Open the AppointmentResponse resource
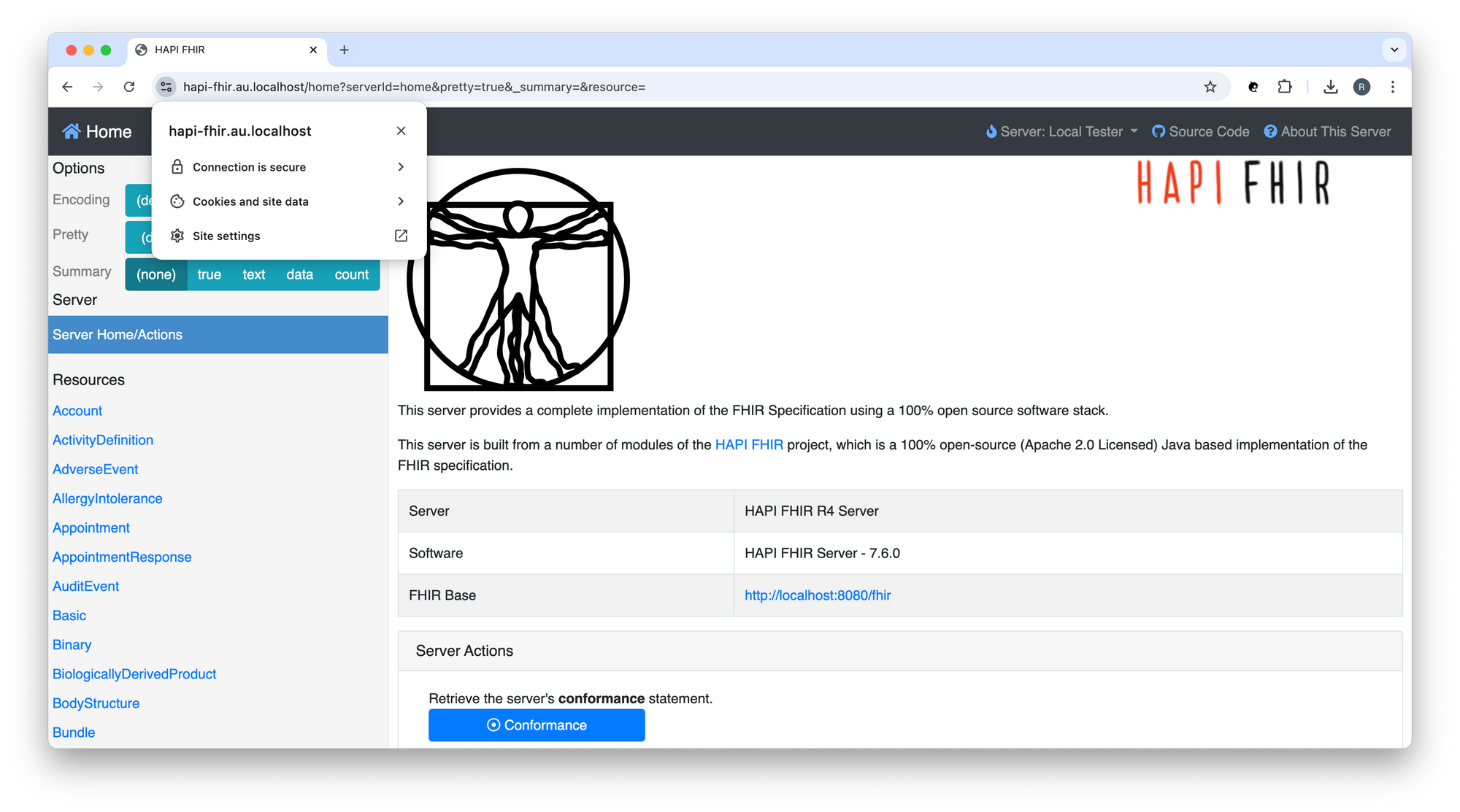The height and width of the screenshot is (812, 1460). [122, 557]
